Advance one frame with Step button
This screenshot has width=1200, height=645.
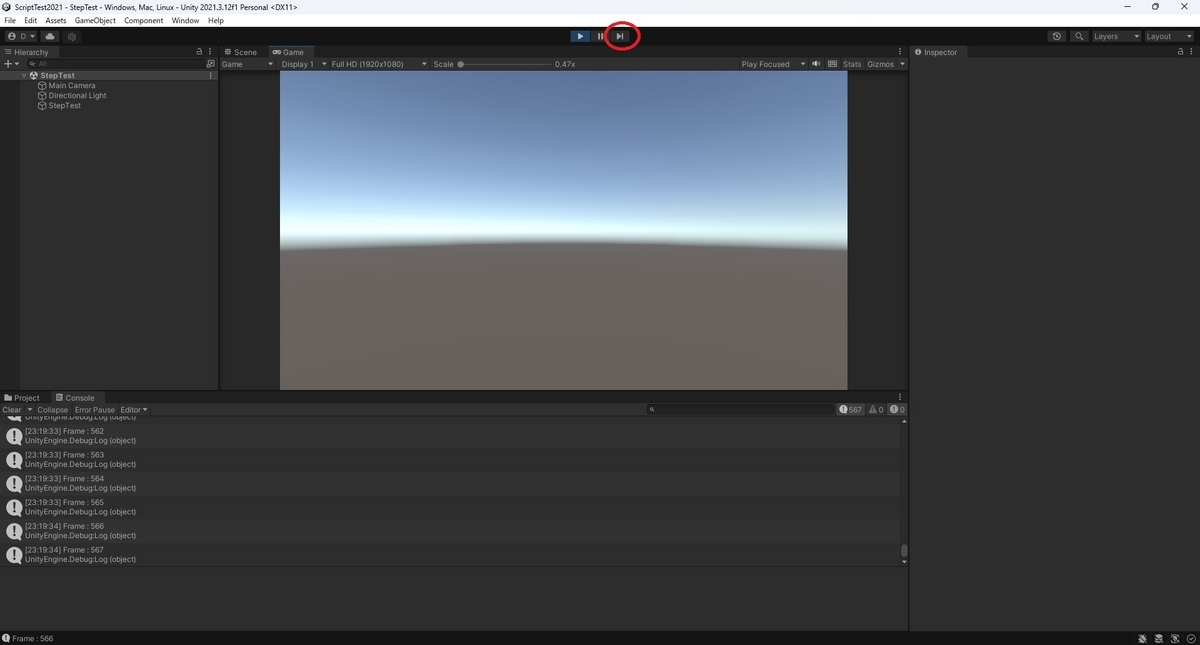(x=620, y=37)
